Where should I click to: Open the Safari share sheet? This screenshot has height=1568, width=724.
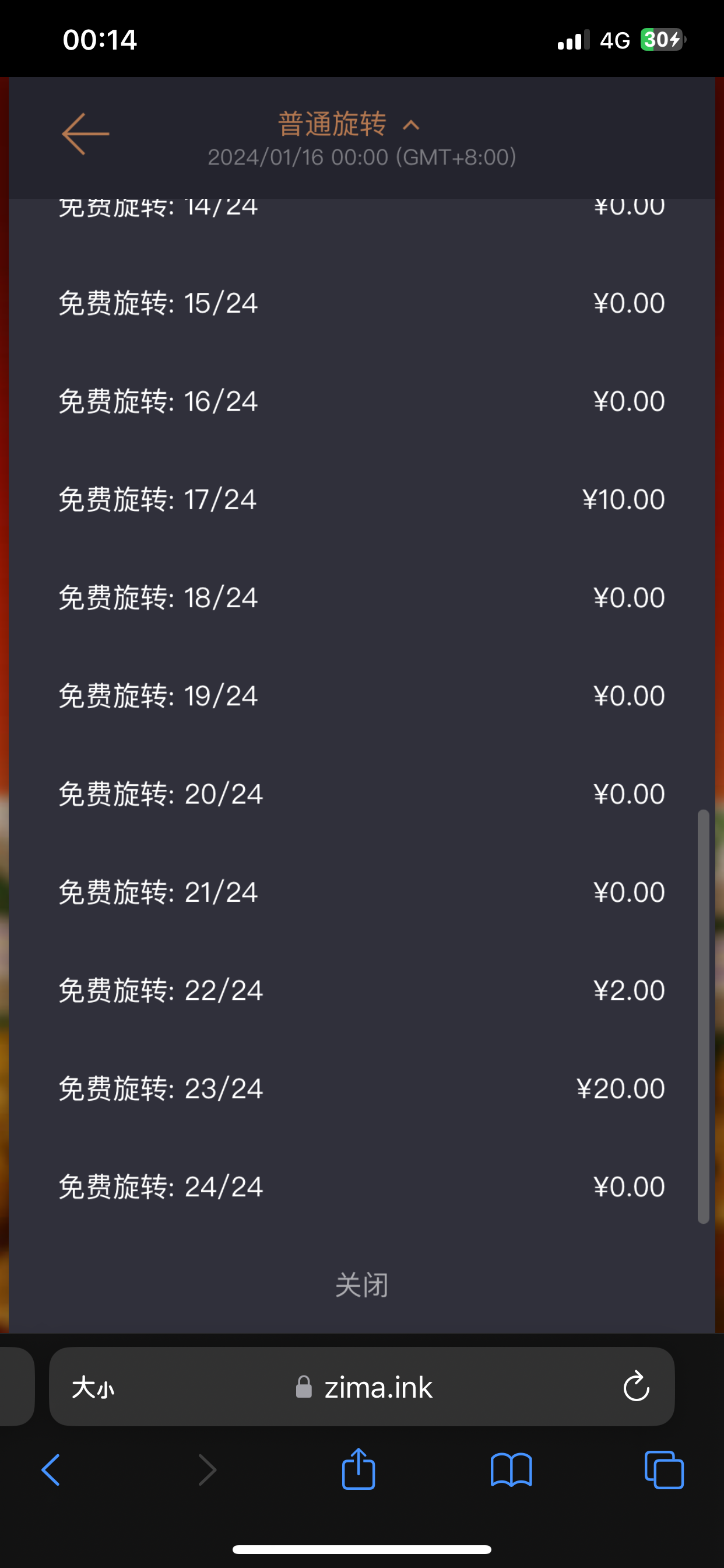tap(359, 1469)
